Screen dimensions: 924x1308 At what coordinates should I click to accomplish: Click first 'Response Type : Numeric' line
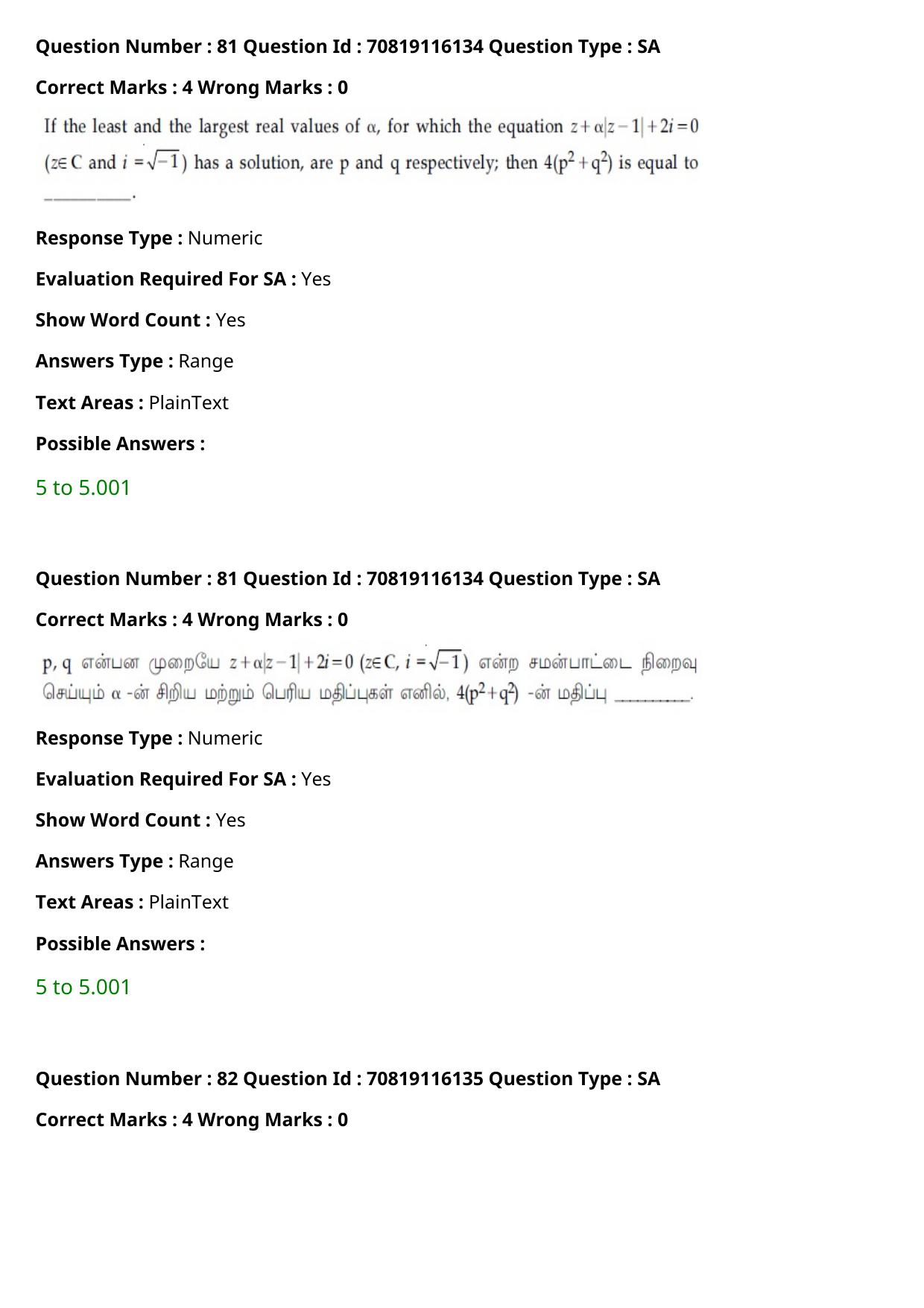coord(149,238)
